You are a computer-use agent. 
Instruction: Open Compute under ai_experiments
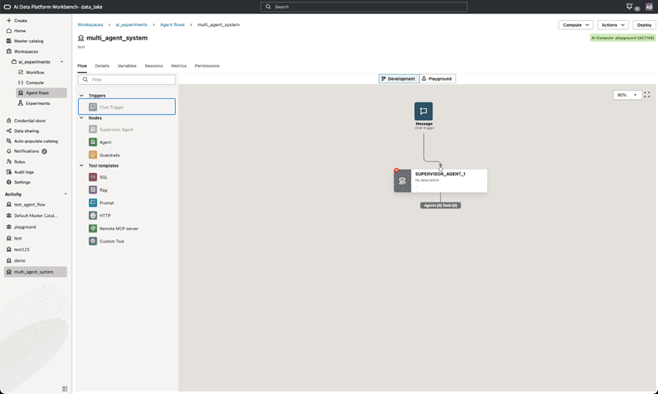pos(31,83)
